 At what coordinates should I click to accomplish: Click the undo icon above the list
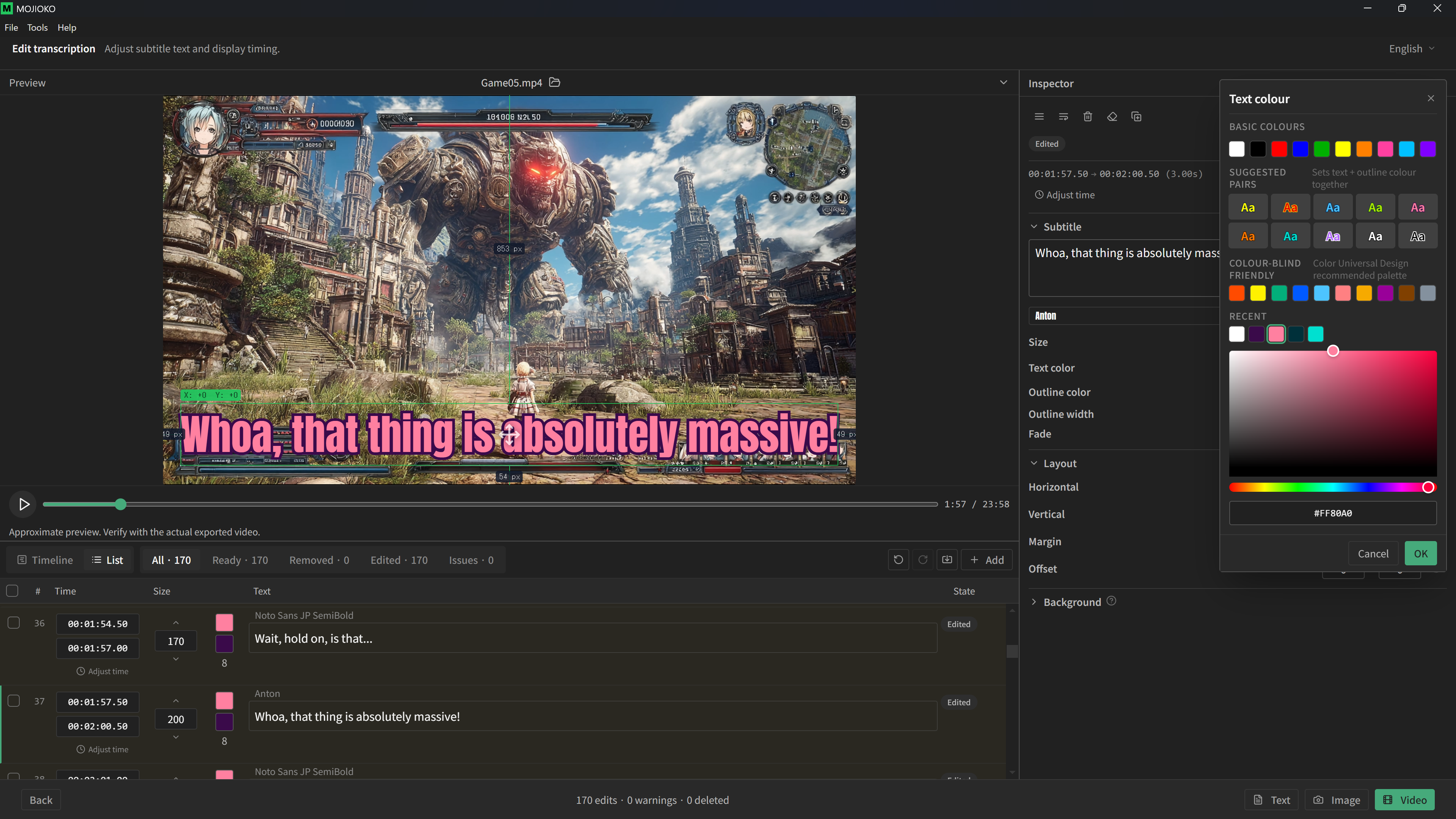pyautogui.click(x=898, y=560)
